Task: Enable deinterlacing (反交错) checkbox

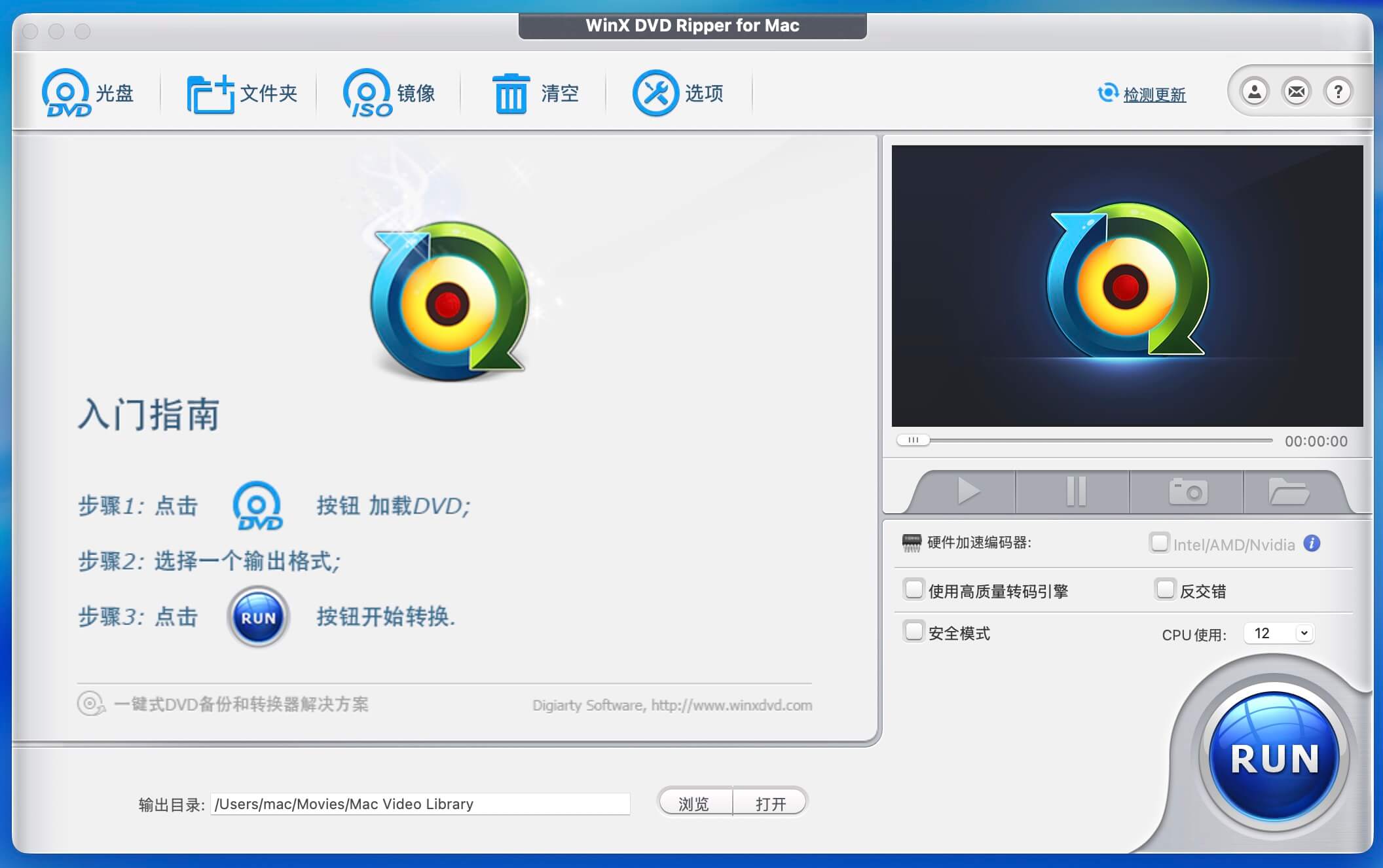Action: click(1165, 590)
